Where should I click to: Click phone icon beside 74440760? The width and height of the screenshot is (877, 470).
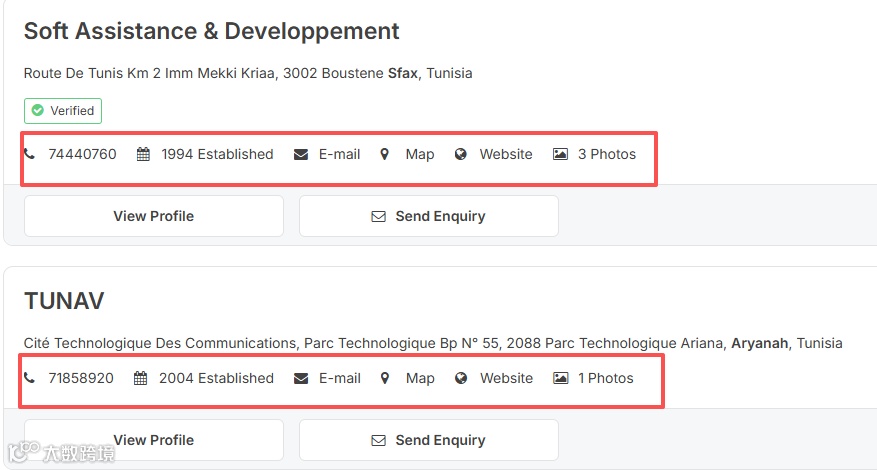pyautogui.click(x=29, y=154)
